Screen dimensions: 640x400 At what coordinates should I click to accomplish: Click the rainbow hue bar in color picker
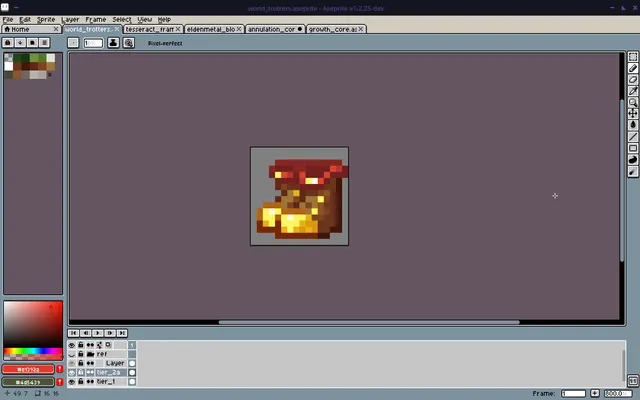pos(33,351)
